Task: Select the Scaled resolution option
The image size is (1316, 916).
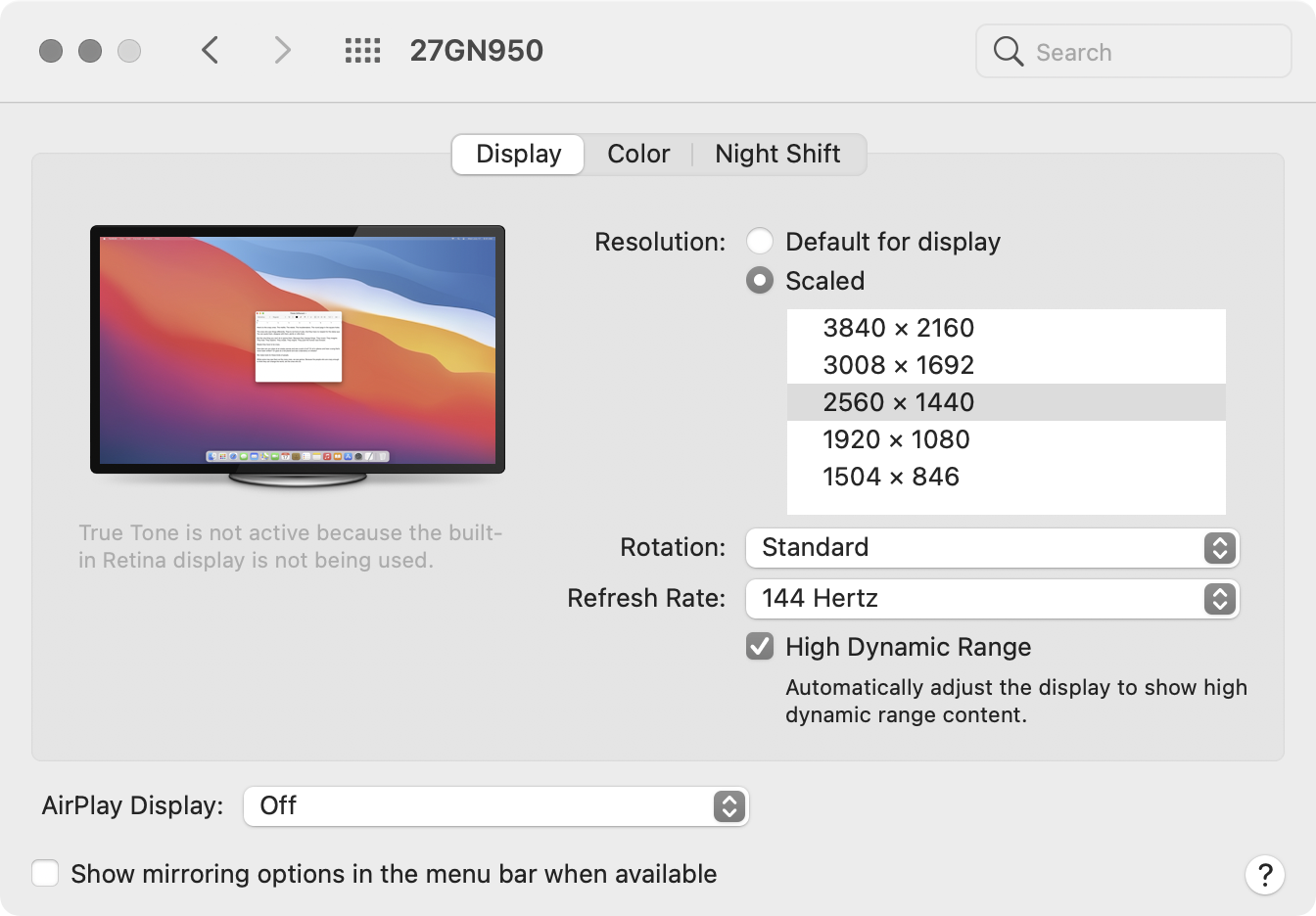Action: [x=760, y=281]
